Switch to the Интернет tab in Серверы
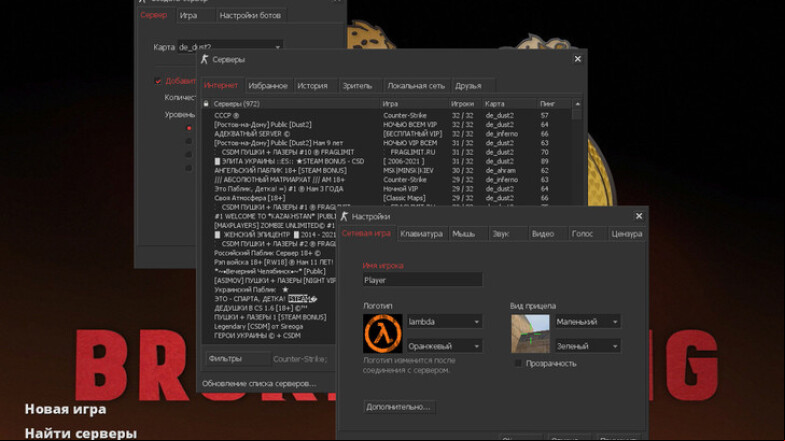The image size is (785, 441). coord(221,86)
